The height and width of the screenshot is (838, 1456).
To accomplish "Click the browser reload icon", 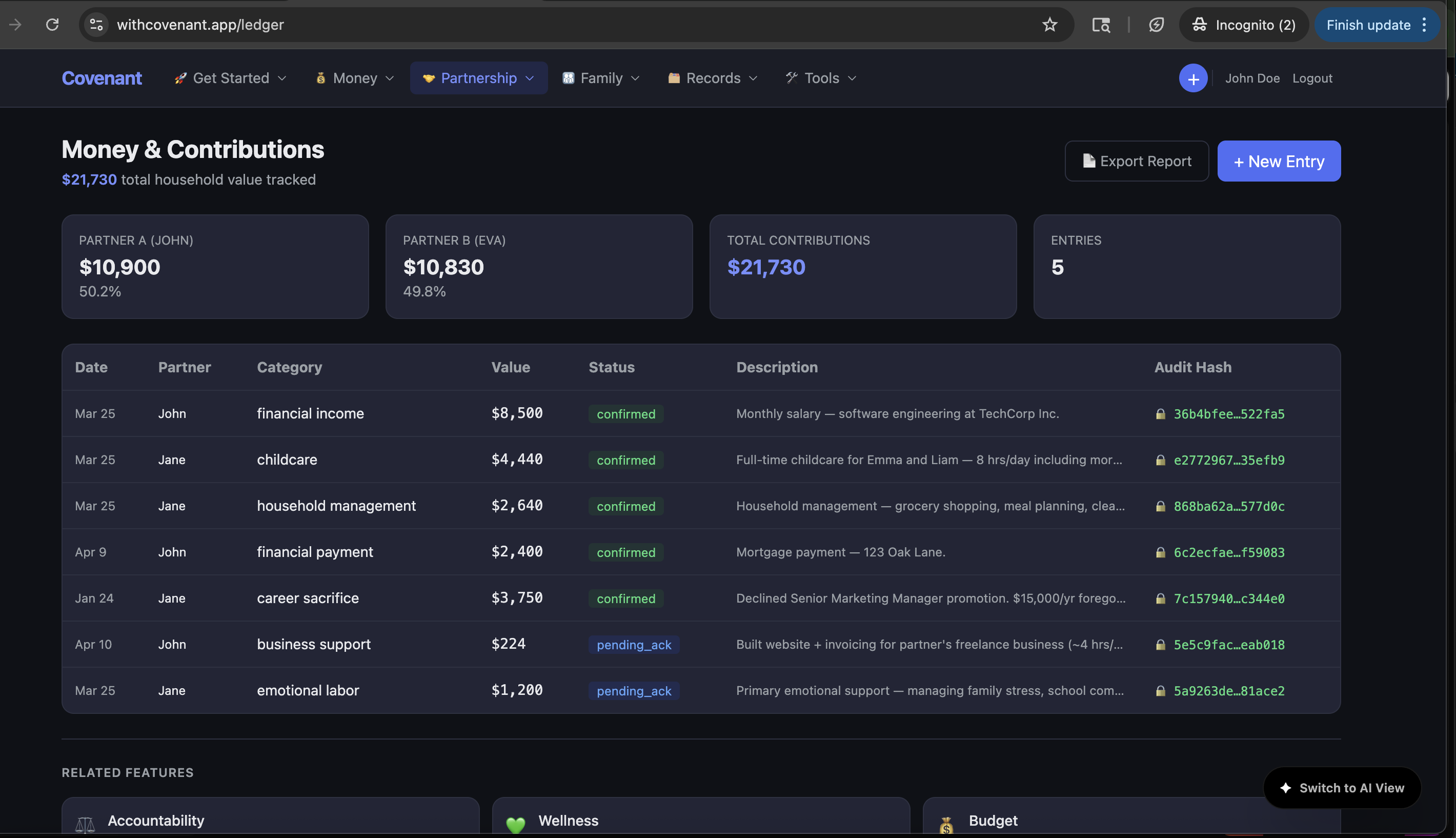I will [52, 25].
